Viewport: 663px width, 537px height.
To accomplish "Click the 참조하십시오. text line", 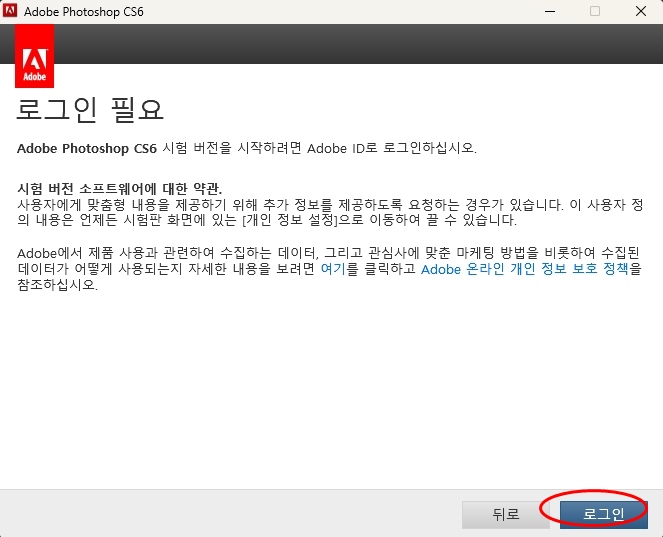I will point(58,285).
